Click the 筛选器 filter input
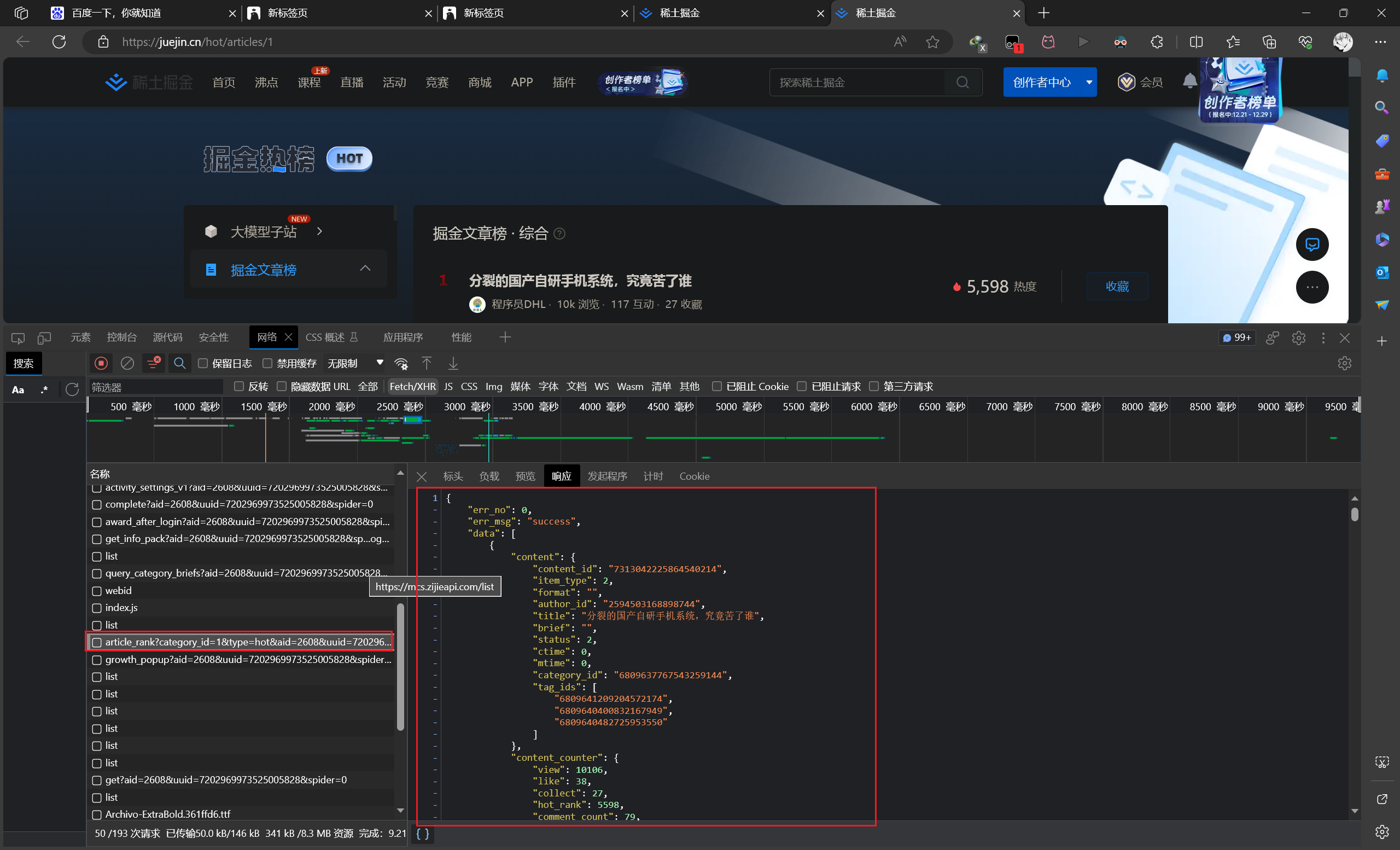Screen dimensions: 1400x850 156,387
